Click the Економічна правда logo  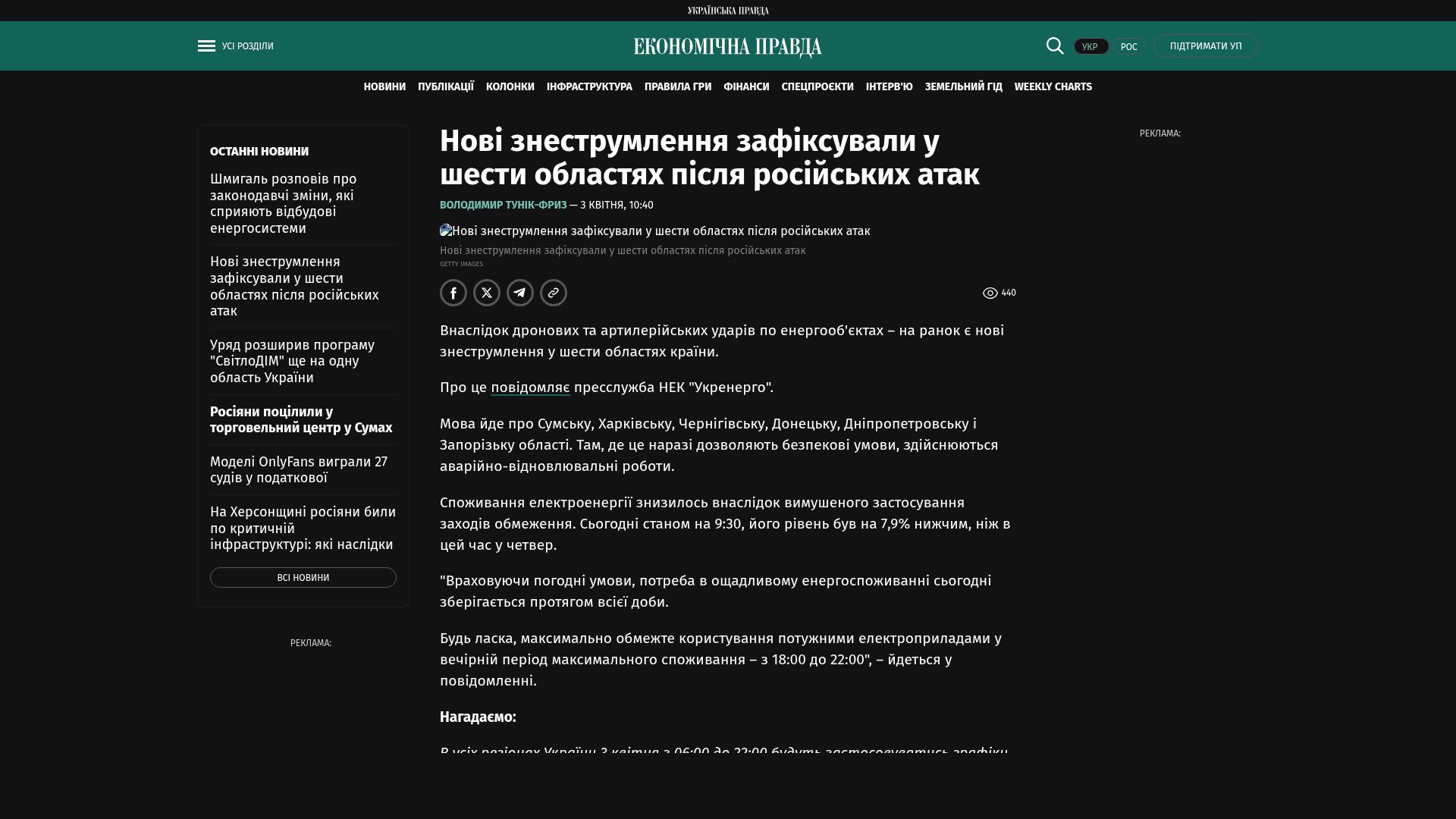(727, 47)
